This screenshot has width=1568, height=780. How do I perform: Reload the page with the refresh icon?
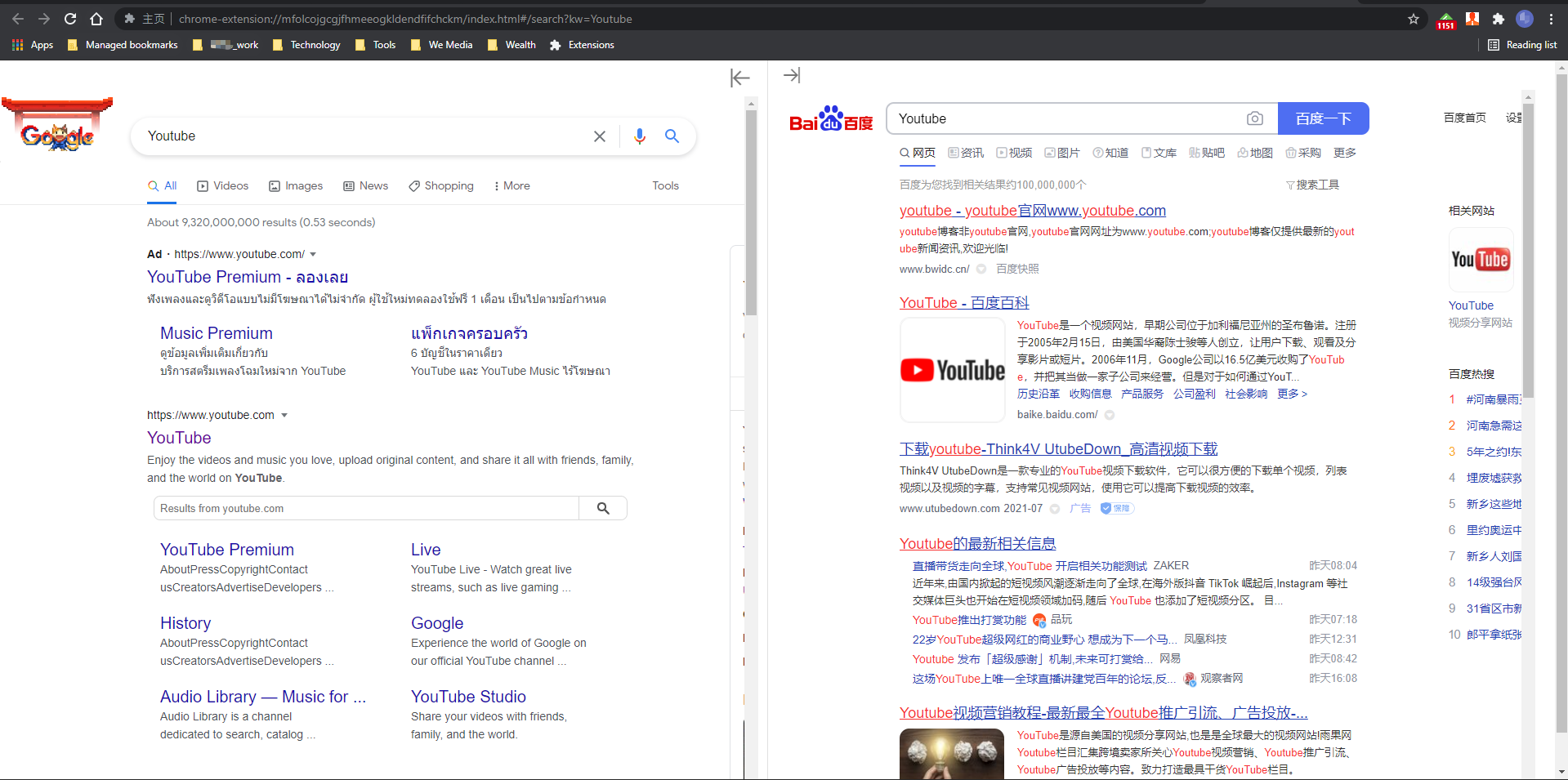coord(70,19)
